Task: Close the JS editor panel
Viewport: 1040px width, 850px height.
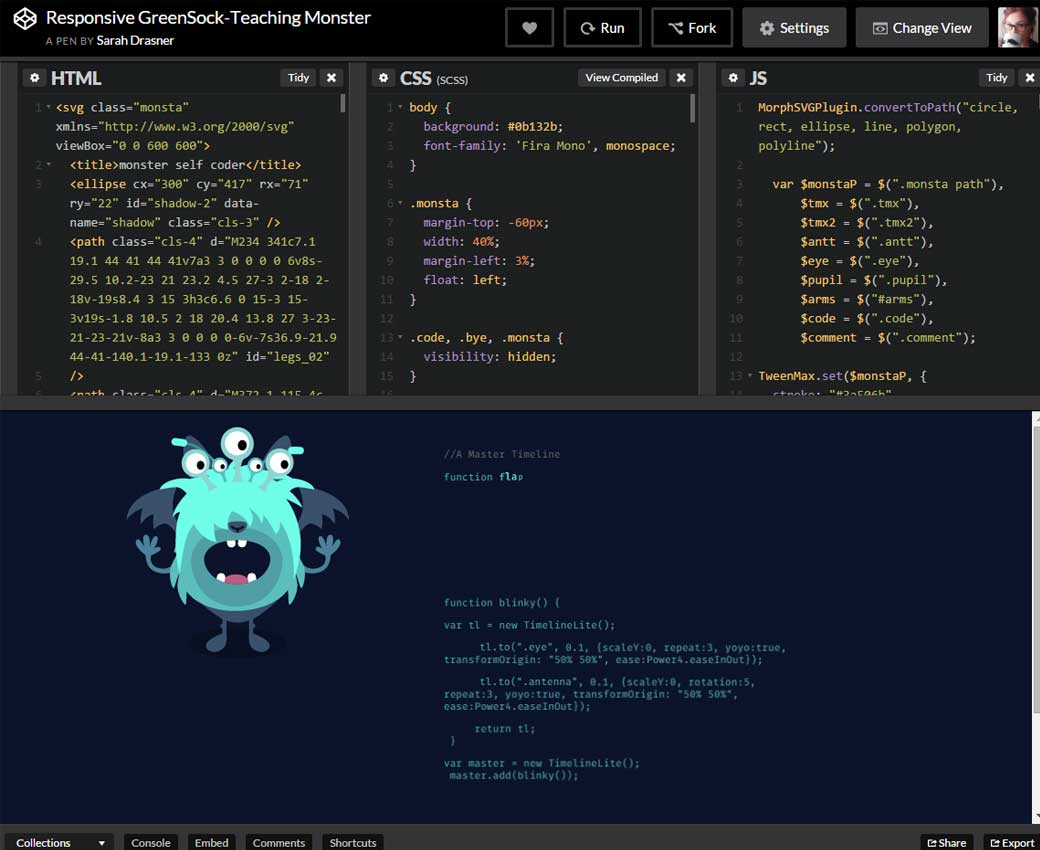Action: pyautogui.click(x=1031, y=78)
